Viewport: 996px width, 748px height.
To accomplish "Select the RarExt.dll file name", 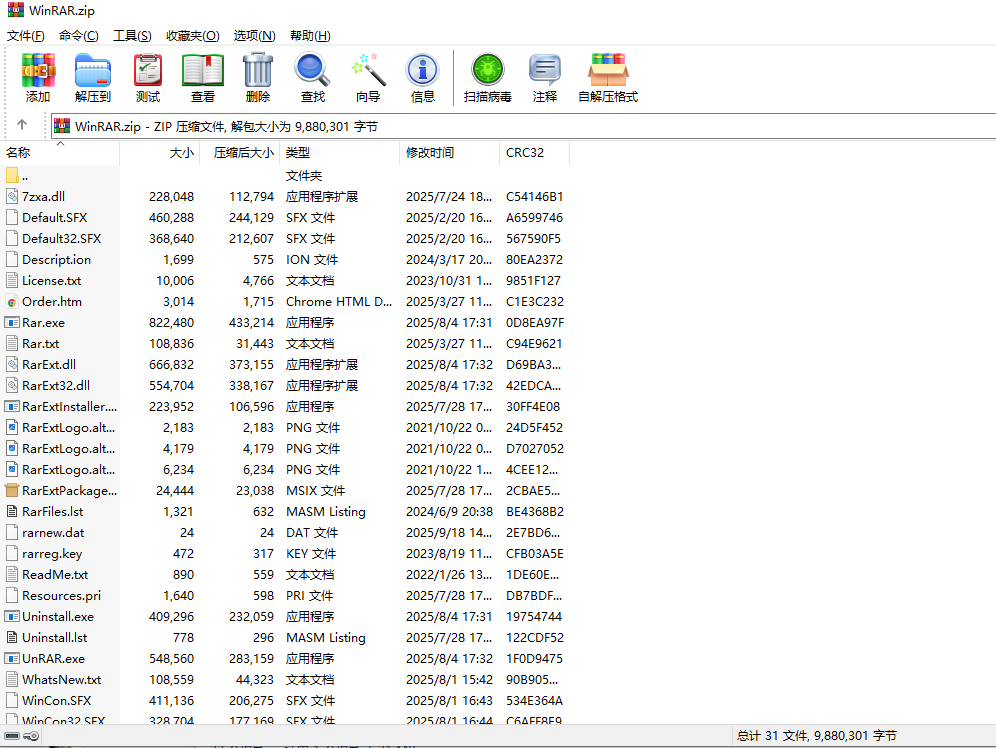I will (x=49, y=364).
